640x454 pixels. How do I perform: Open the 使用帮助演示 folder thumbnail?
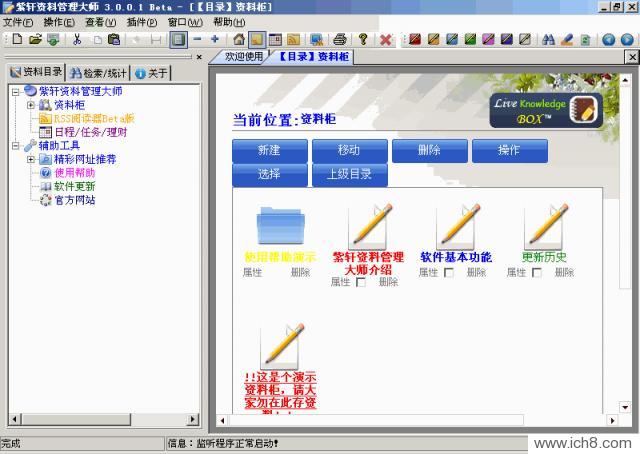[x=280, y=226]
